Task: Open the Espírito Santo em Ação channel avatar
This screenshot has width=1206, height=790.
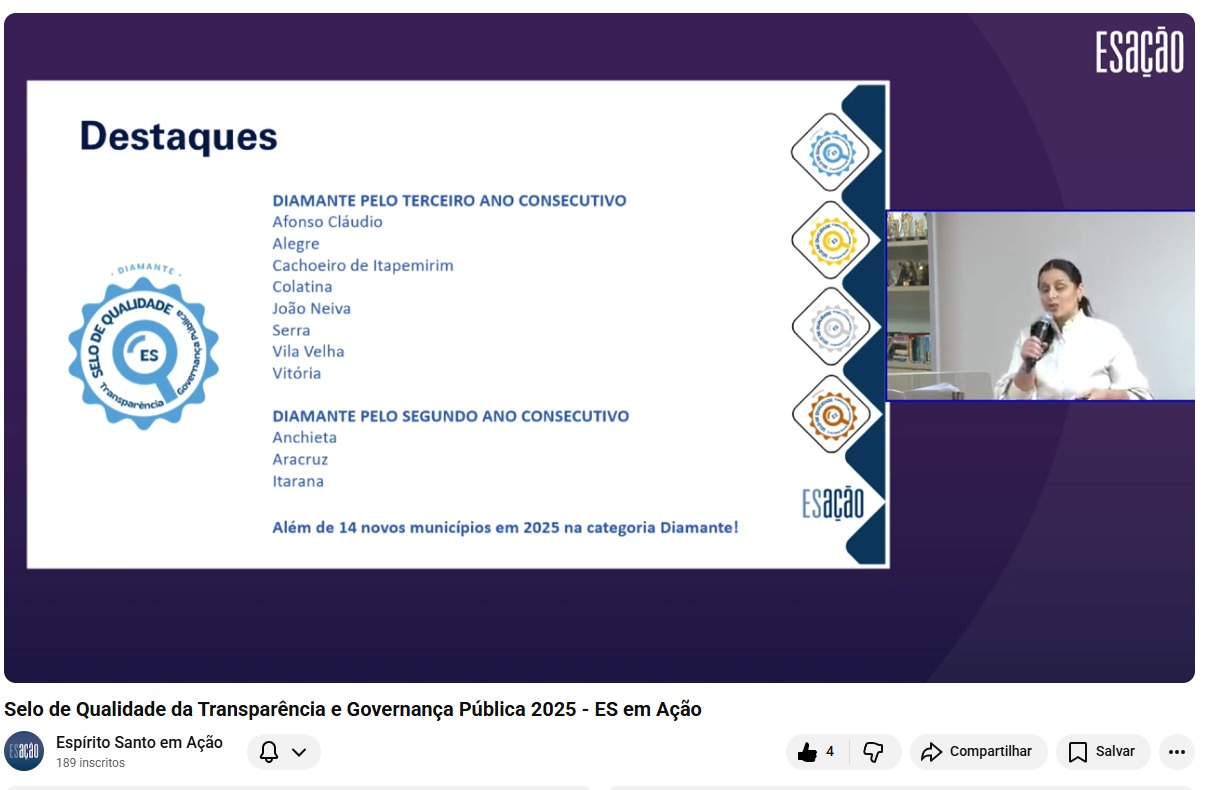Action: [24, 752]
